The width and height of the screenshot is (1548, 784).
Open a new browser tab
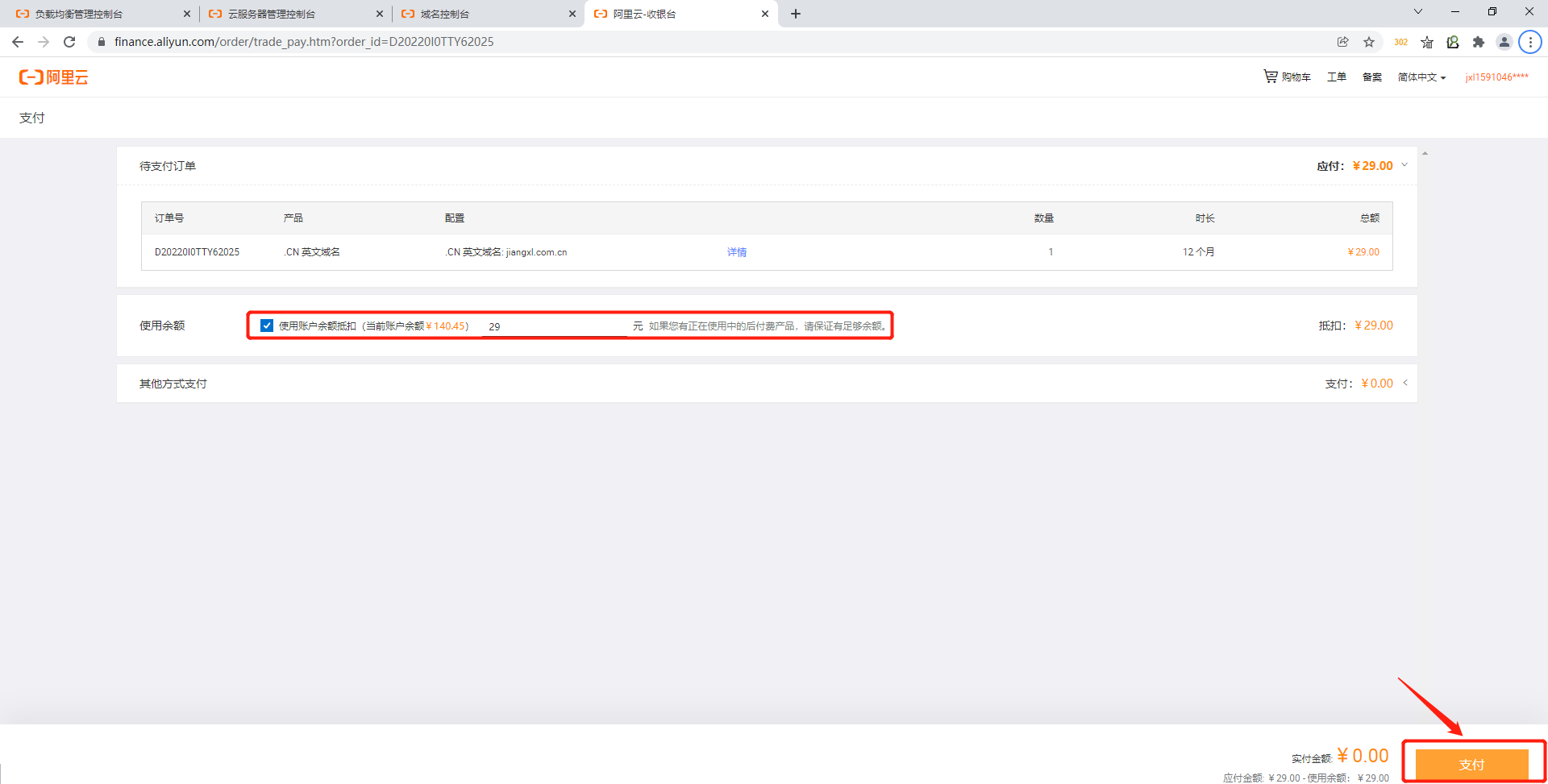[x=796, y=14]
